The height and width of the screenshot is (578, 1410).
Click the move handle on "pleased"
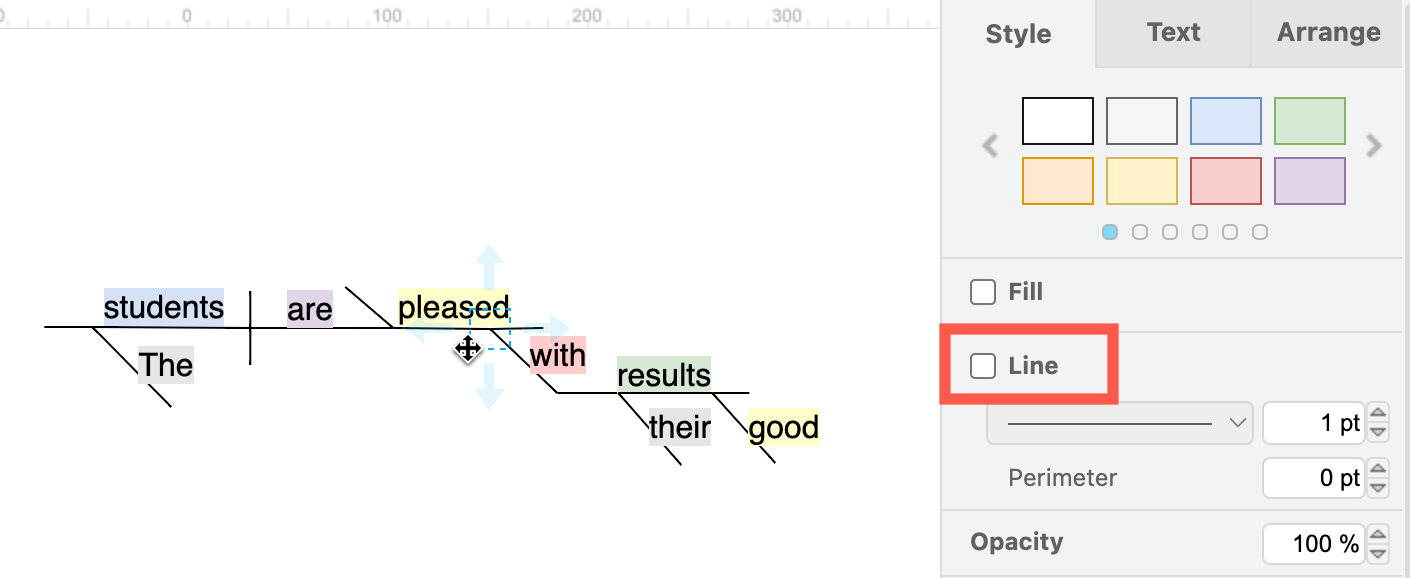[466, 349]
